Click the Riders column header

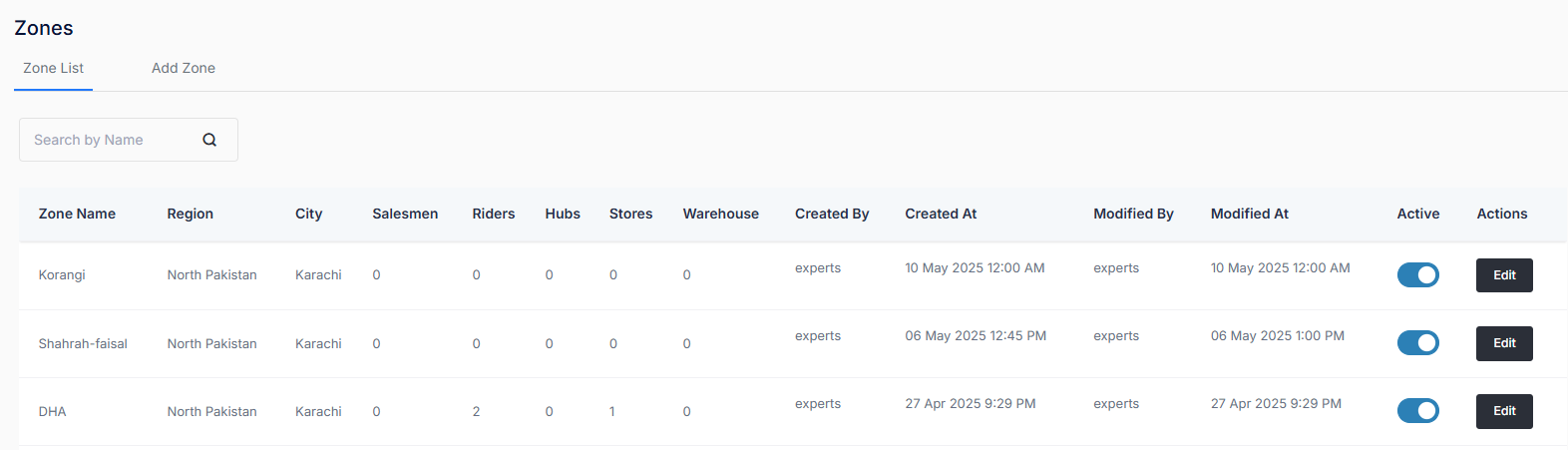tap(493, 214)
